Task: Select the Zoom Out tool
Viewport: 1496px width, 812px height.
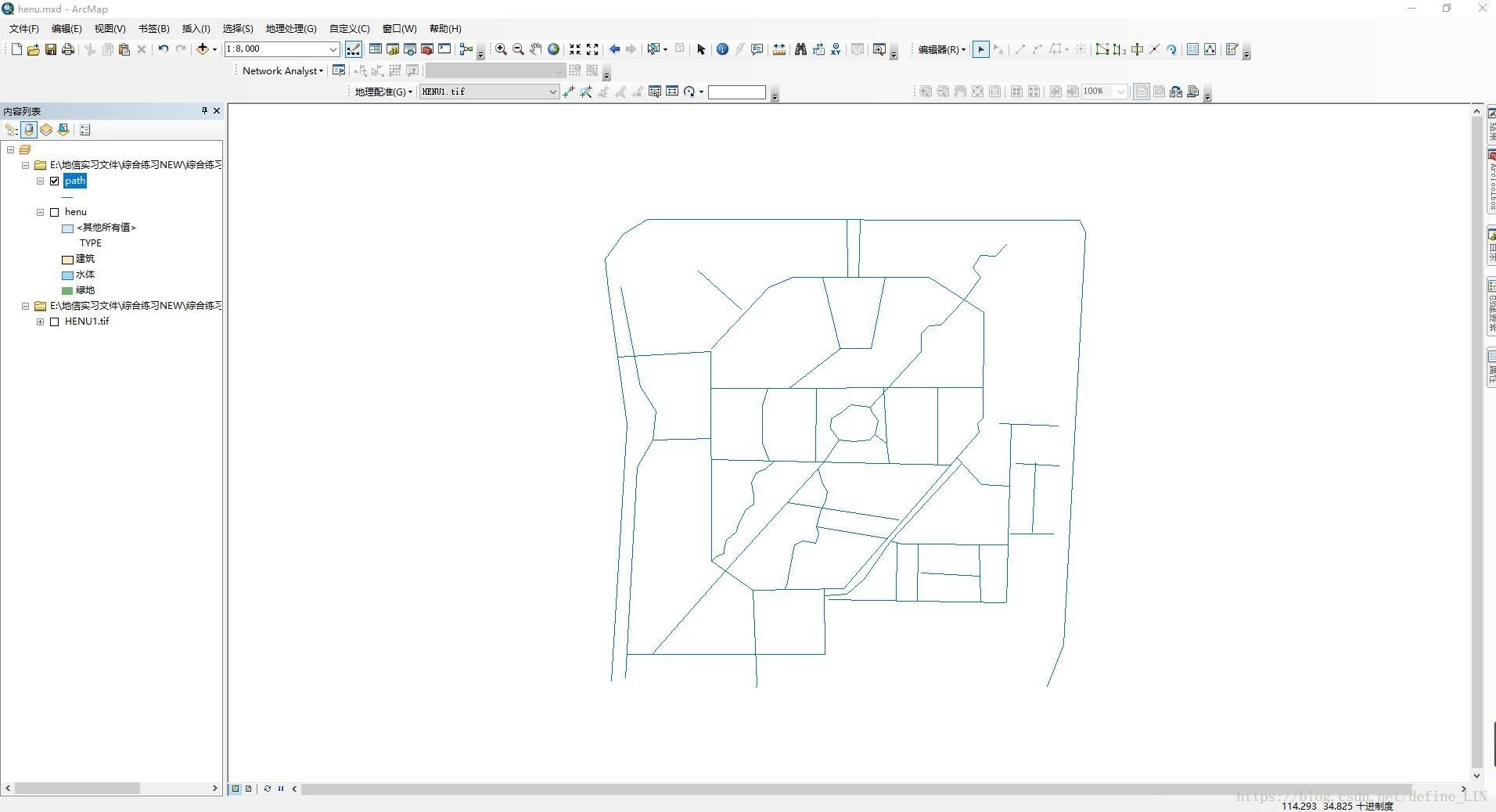Action: click(518, 49)
